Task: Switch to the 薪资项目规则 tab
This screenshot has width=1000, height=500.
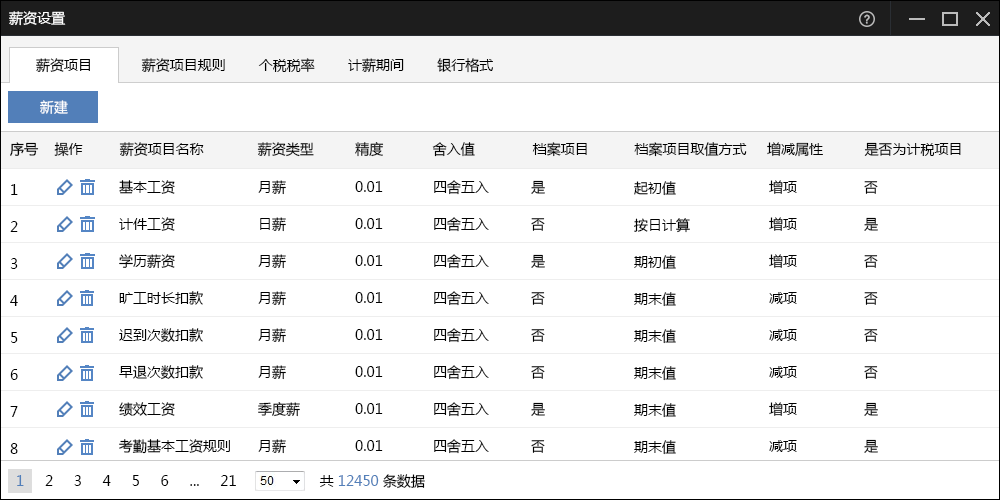Action: point(183,66)
